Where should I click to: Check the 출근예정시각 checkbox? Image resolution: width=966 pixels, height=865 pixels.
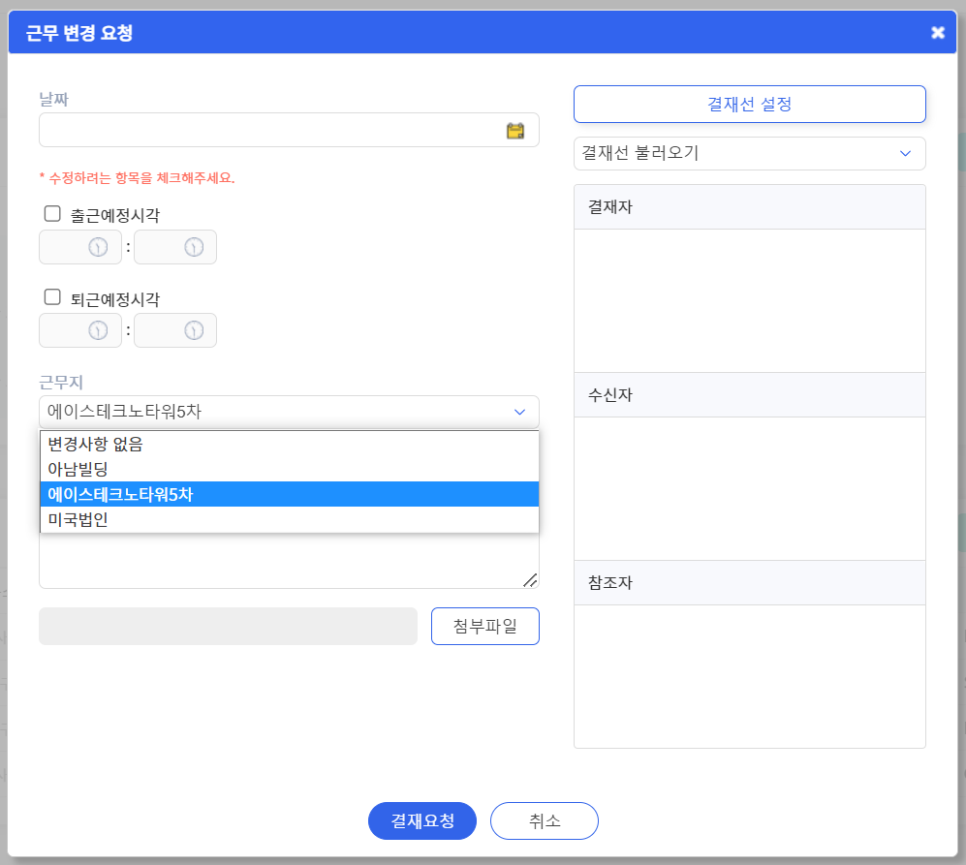click(x=52, y=214)
